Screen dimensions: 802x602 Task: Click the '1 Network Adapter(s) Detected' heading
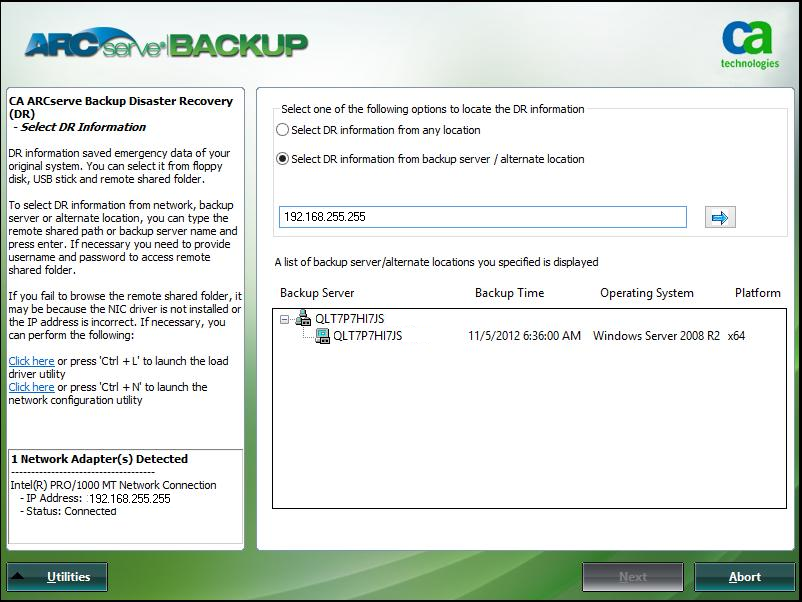tap(100, 459)
